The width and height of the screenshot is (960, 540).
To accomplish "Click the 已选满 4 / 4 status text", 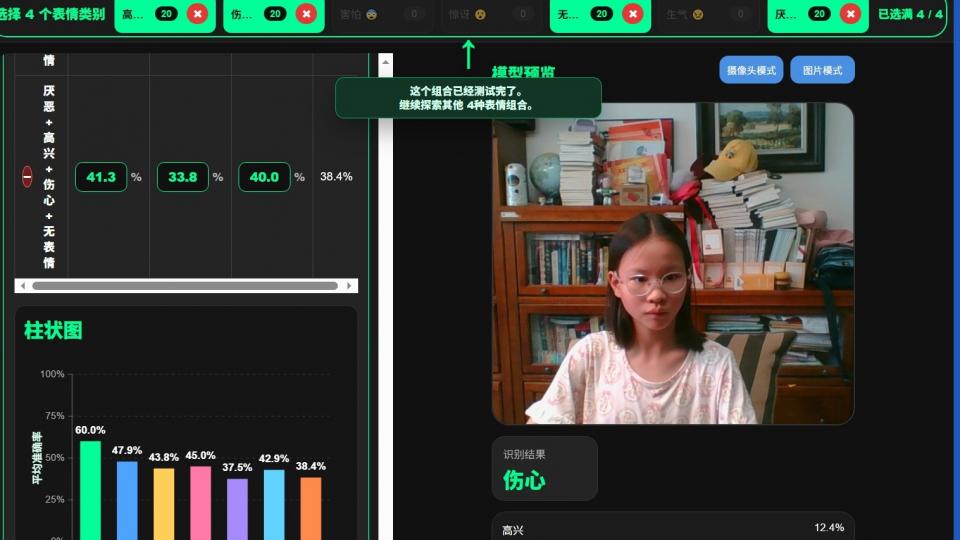I will click(910, 14).
